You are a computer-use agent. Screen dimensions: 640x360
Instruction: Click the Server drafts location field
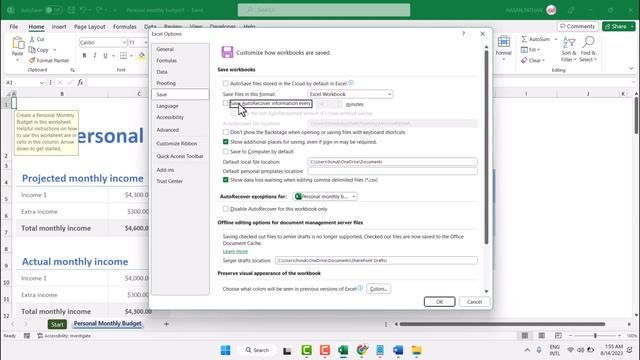tap(376, 260)
